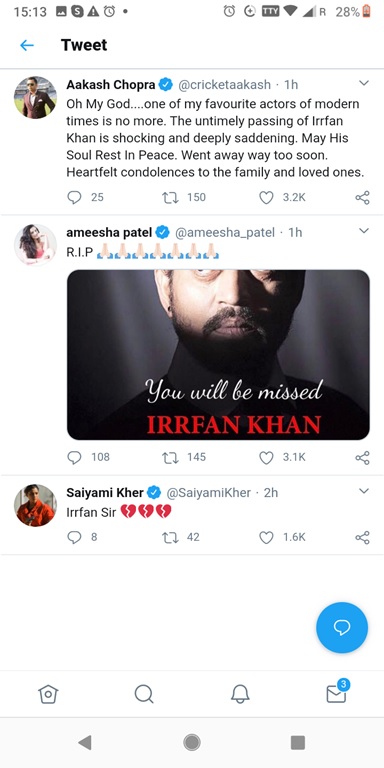
Task: Expand menu chevron on ameesha patel's tweet
Action: pyautogui.click(x=363, y=231)
